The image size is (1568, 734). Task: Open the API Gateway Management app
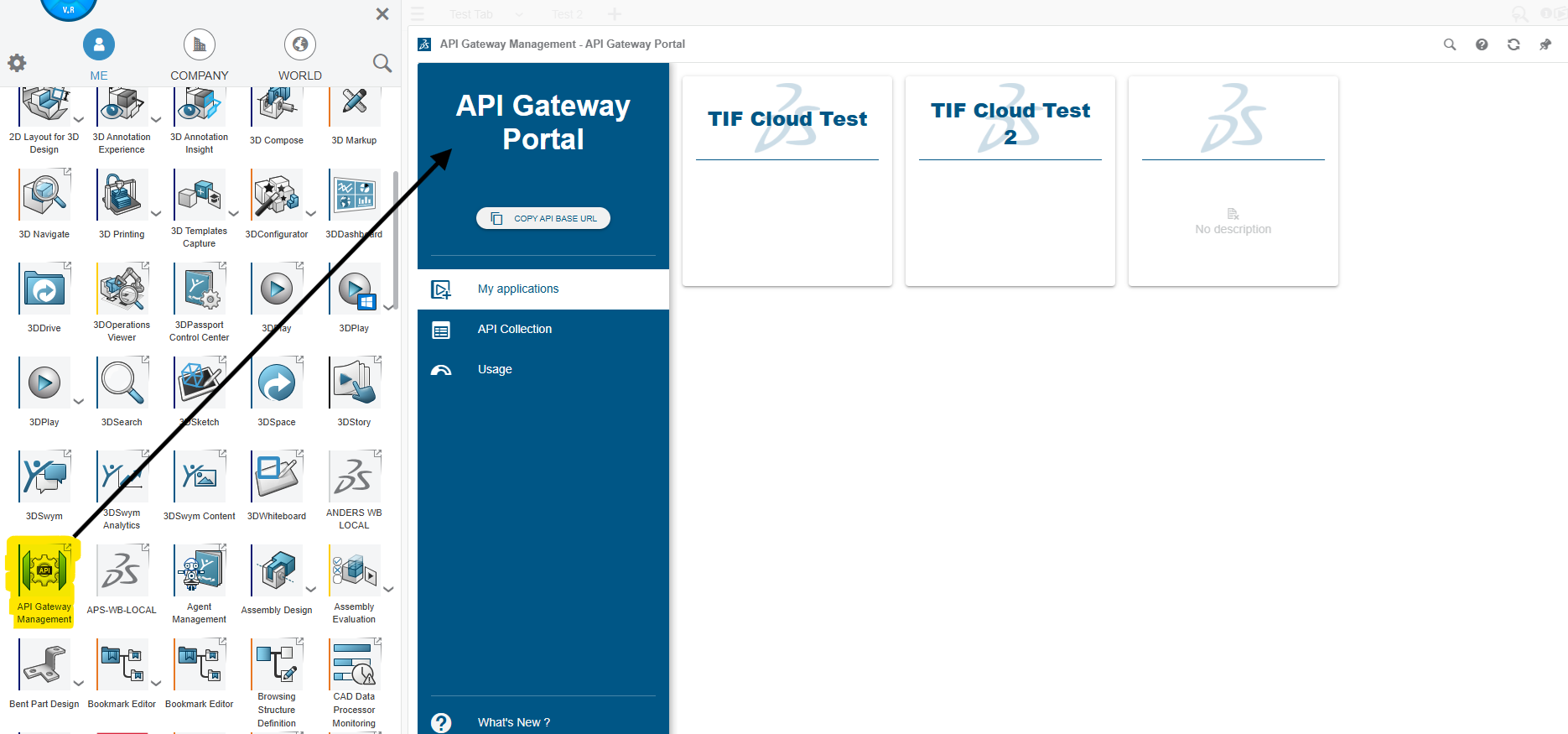pyautogui.click(x=44, y=583)
